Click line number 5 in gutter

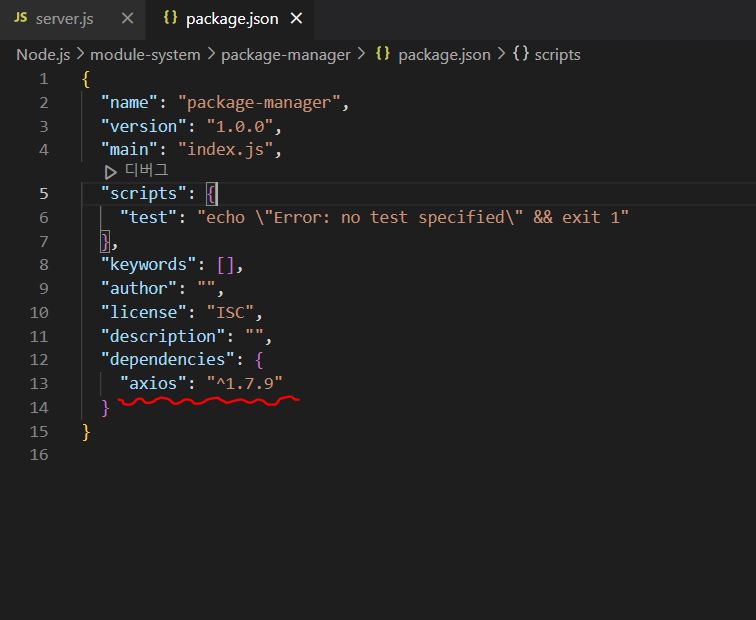pyautogui.click(x=43, y=194)
